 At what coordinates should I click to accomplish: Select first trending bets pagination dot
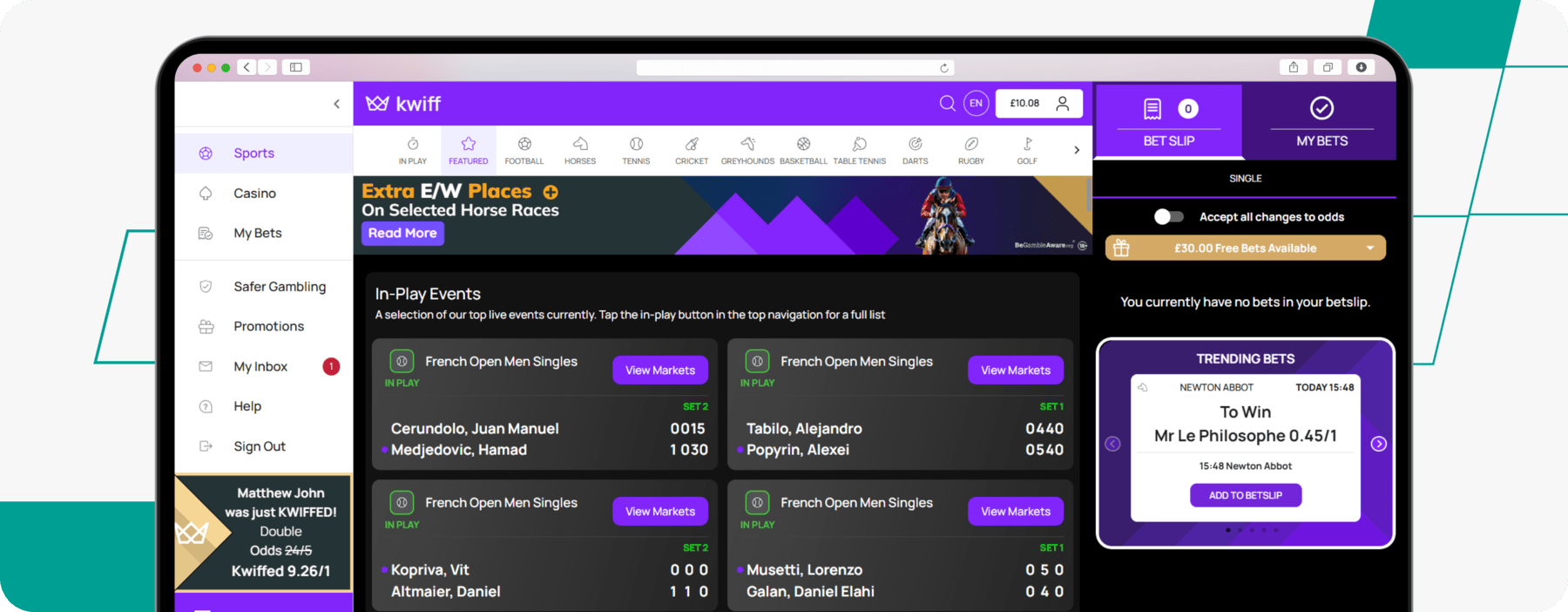[x=1228, y=530]
